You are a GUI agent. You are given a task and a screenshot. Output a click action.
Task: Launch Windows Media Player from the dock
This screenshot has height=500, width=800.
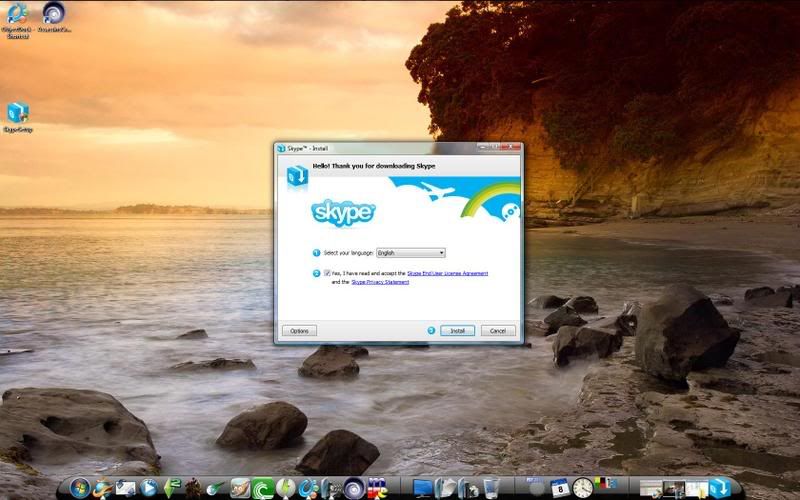[149, 488]
